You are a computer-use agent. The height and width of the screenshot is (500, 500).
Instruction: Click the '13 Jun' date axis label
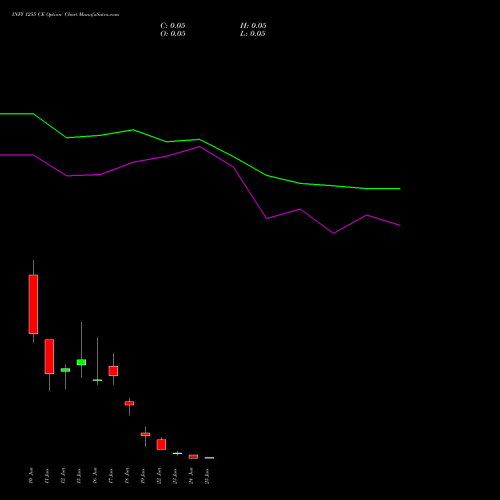(x=79, y=476)
